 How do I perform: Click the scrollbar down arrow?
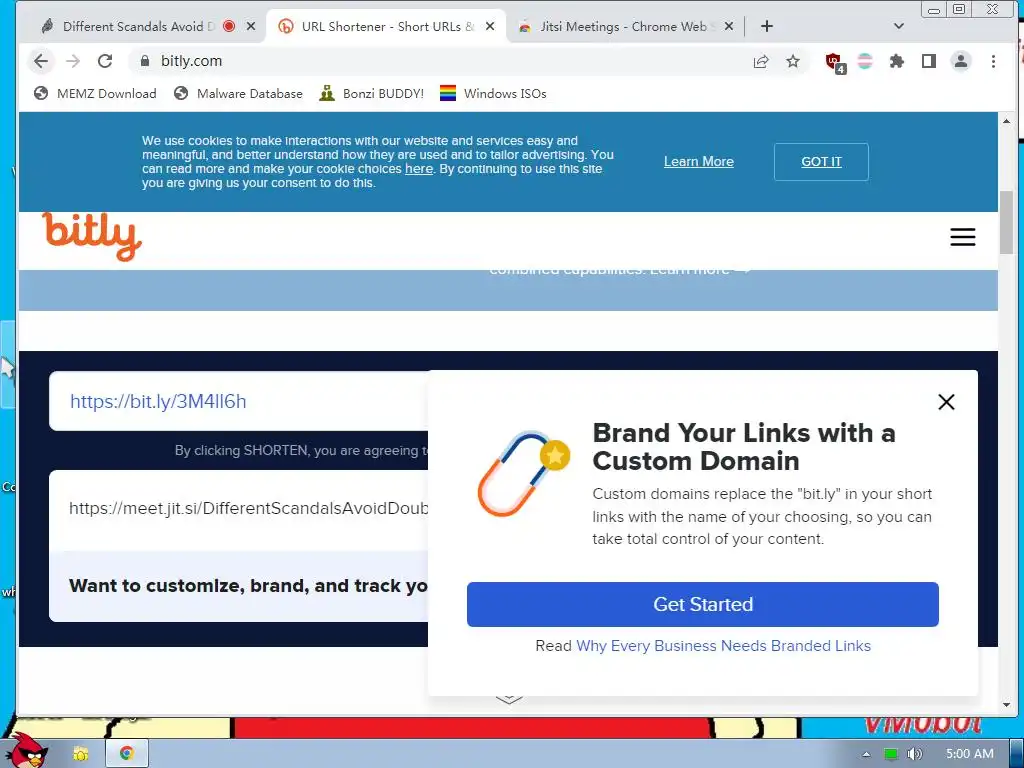(x=1006, y=705)
